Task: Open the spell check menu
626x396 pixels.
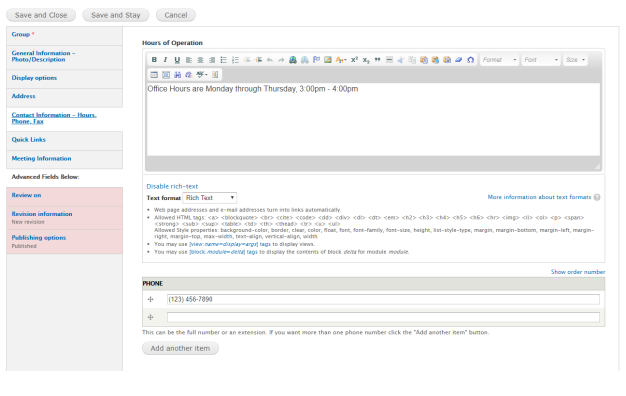Action: coord(202,75)
